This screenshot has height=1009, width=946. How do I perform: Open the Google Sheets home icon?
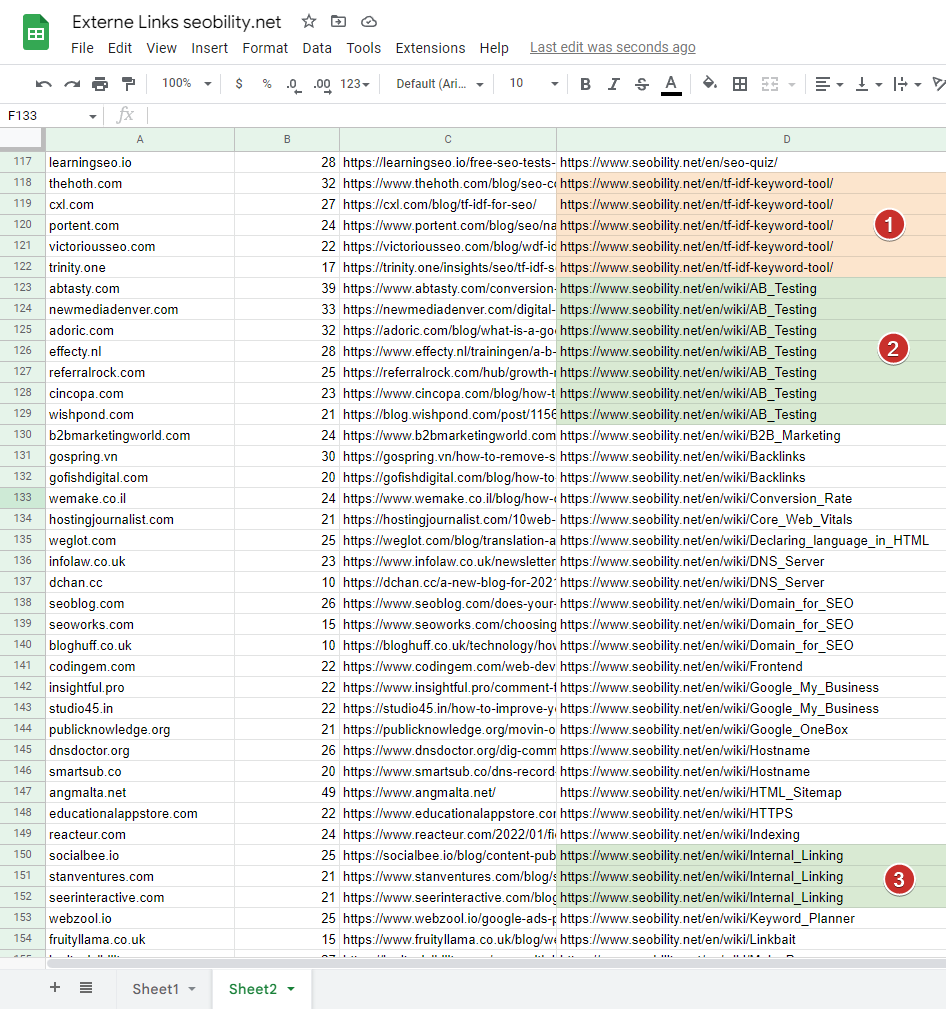pyautogui.click(x=36, y=32)
